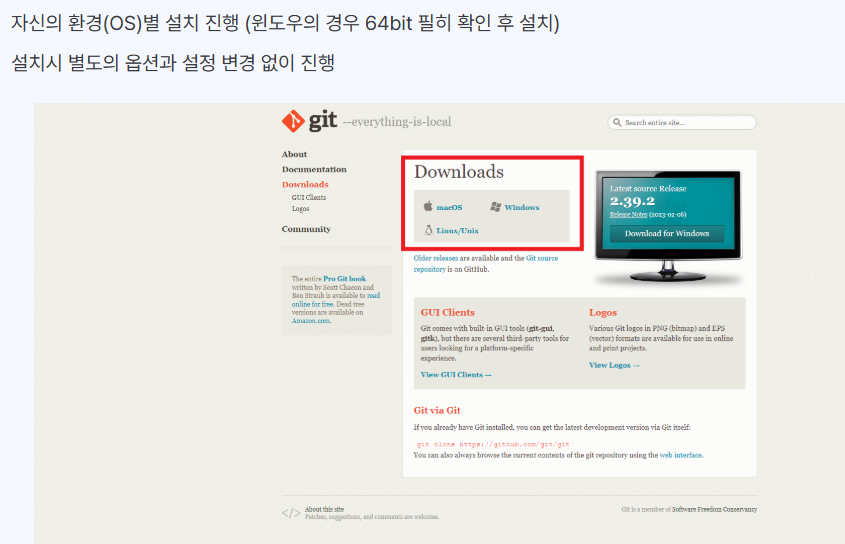Click the git clone command text
This screenshot has height=544, width=845.
click(493, 445)
